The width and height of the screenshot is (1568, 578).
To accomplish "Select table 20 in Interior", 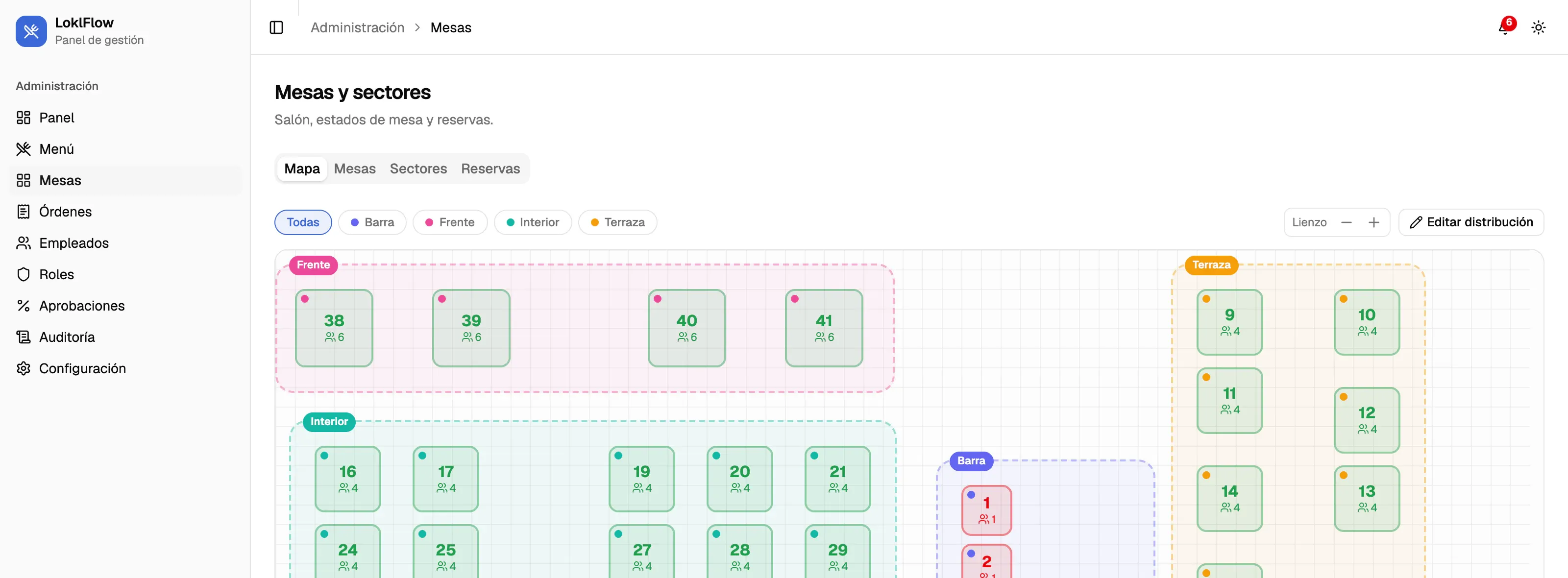I will coord(739,479).
